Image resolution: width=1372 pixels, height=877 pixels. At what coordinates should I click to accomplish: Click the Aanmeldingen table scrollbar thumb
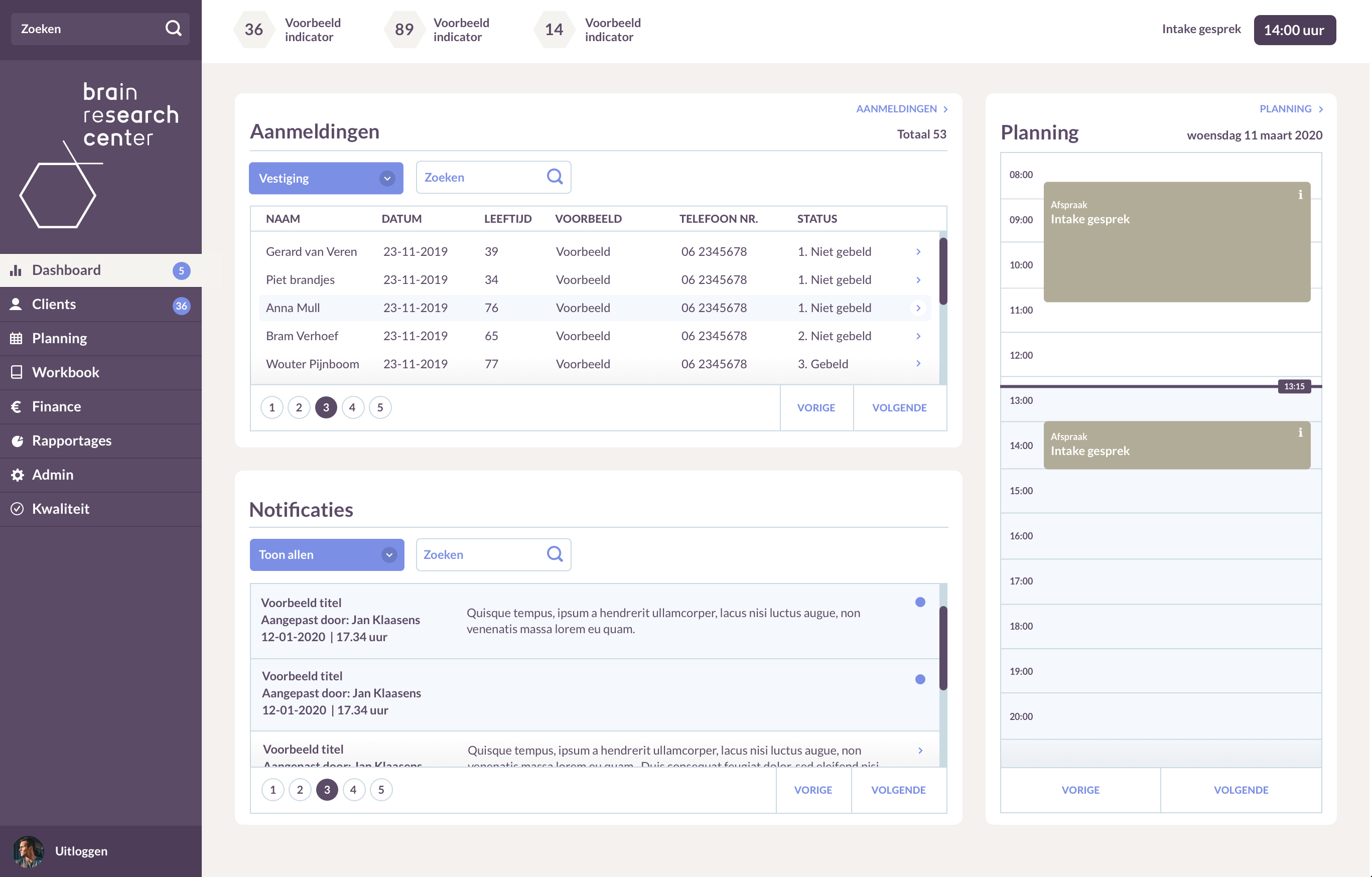pyautogui.click(x=943, y=271)
